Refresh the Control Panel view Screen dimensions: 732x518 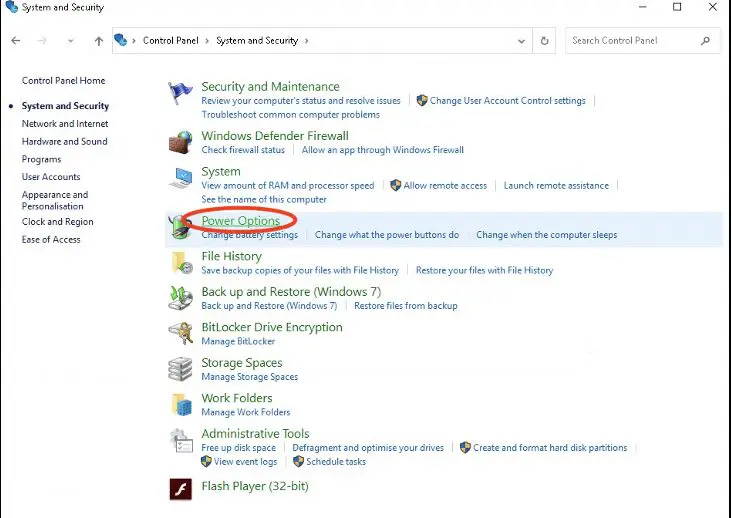545,41
